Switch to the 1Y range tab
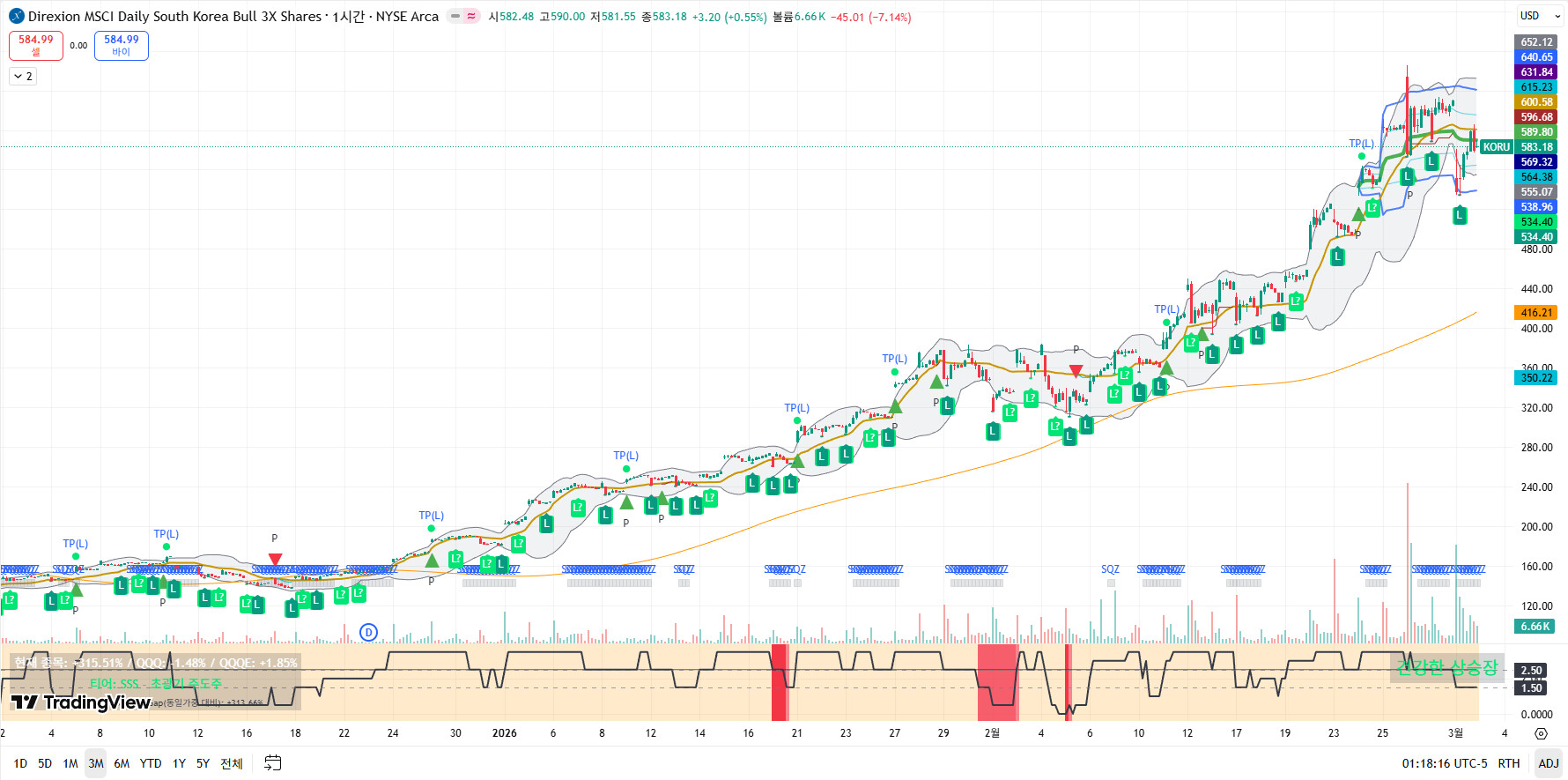The width and height of the screenshot is (1568, 780). point(179,763)
